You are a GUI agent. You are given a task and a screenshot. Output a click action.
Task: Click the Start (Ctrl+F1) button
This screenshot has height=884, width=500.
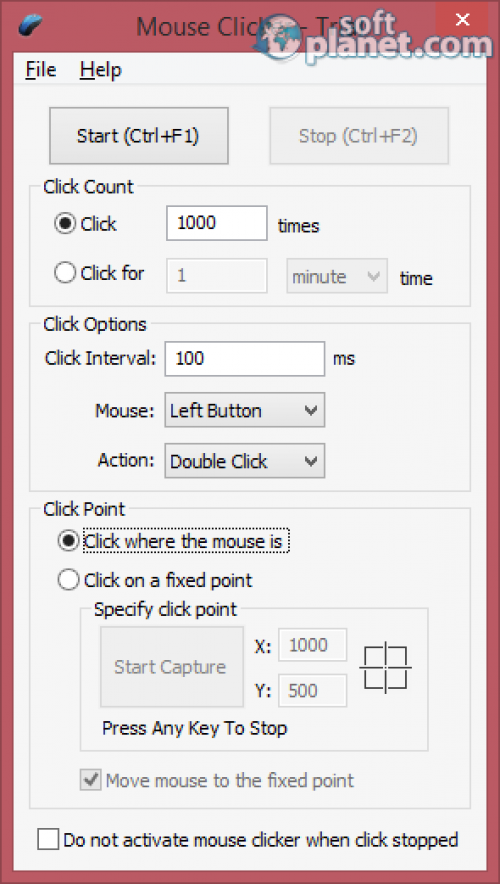click(x=139, y=136)
